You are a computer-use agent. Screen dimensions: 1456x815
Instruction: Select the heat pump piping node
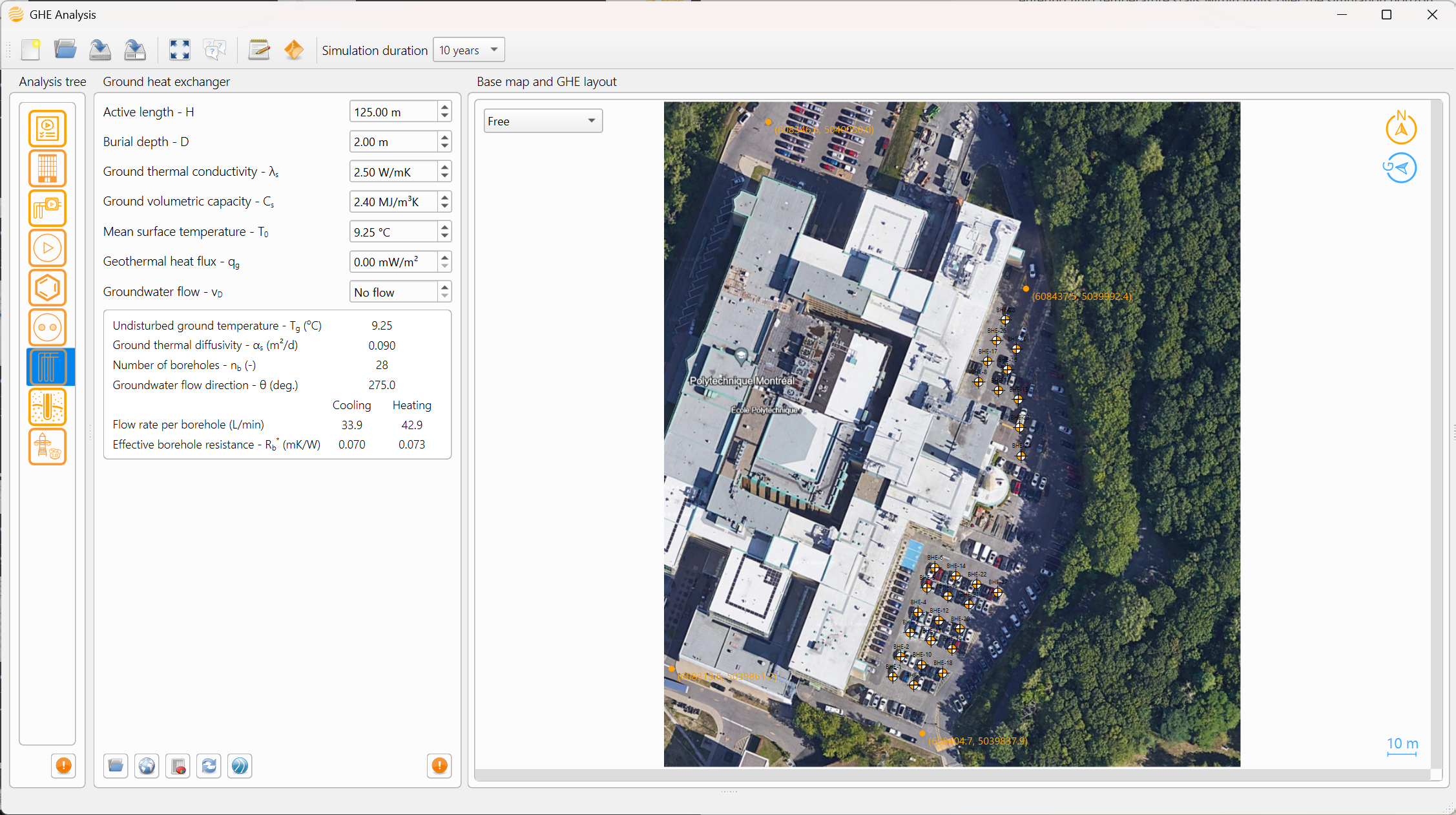tap(47, 207)
